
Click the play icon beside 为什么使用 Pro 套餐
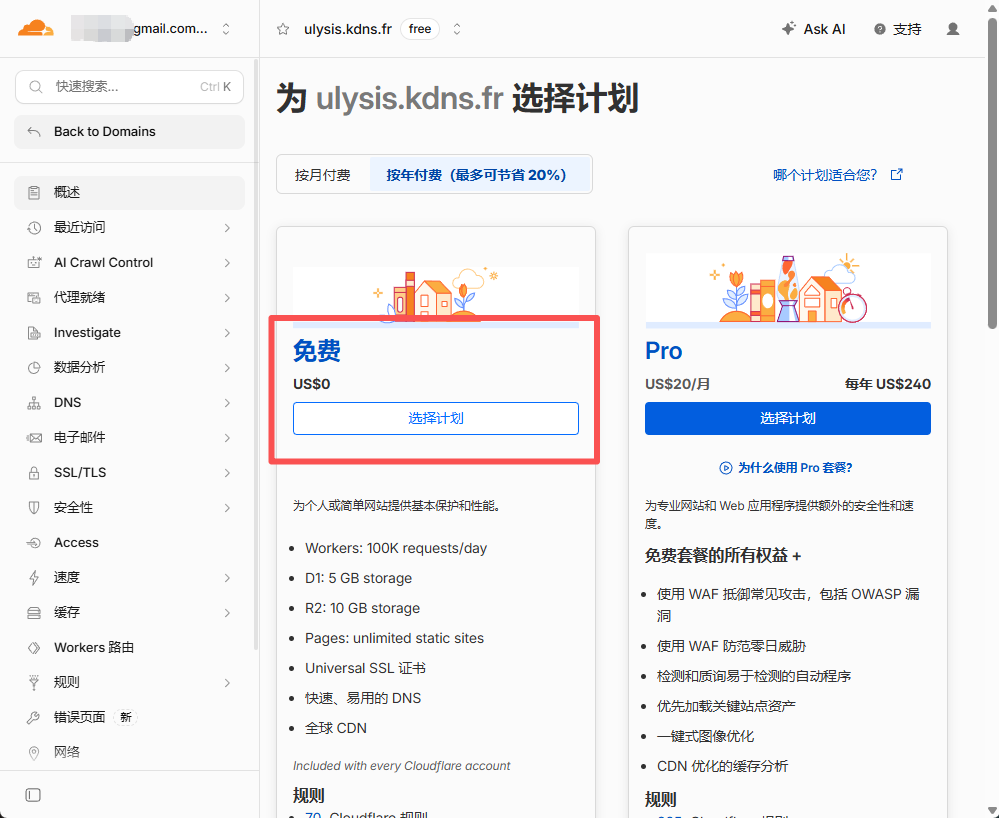726,468
